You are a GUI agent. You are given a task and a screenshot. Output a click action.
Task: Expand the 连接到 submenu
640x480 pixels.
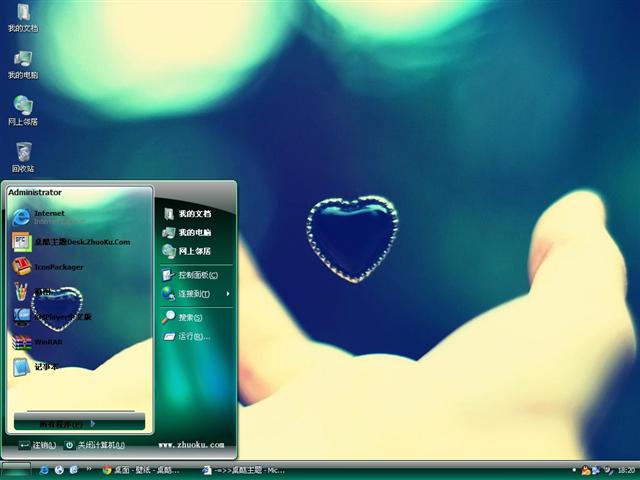[x=196, y=294]
